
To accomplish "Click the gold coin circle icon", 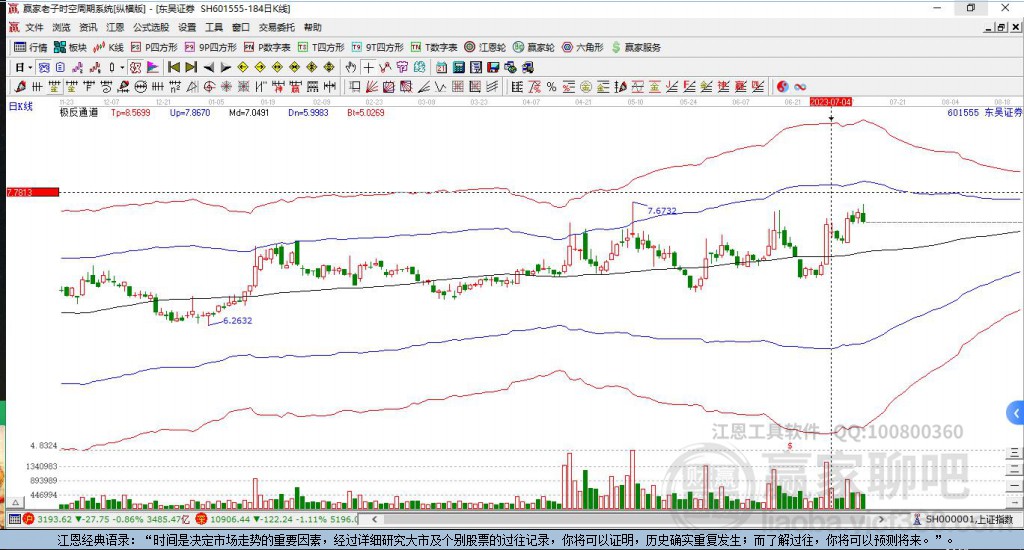I will pyautogui.click(x=586, y=87).
